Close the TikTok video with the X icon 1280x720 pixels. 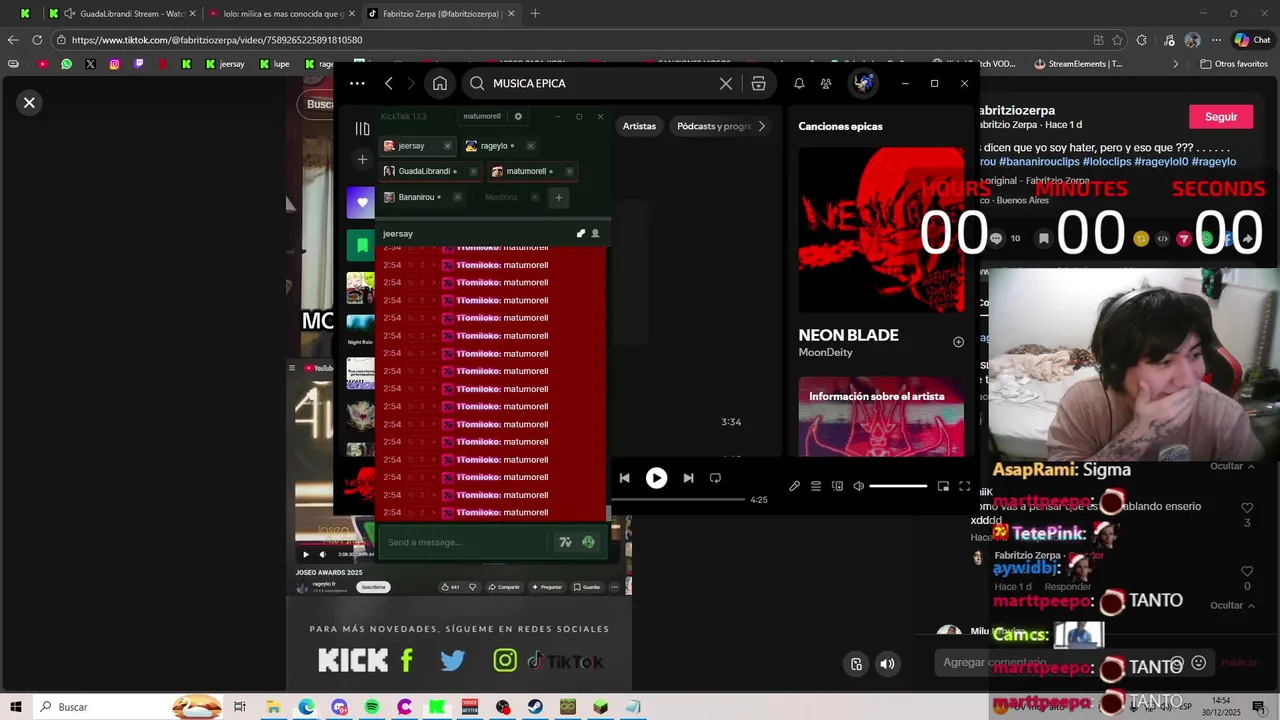click(29, 102)
